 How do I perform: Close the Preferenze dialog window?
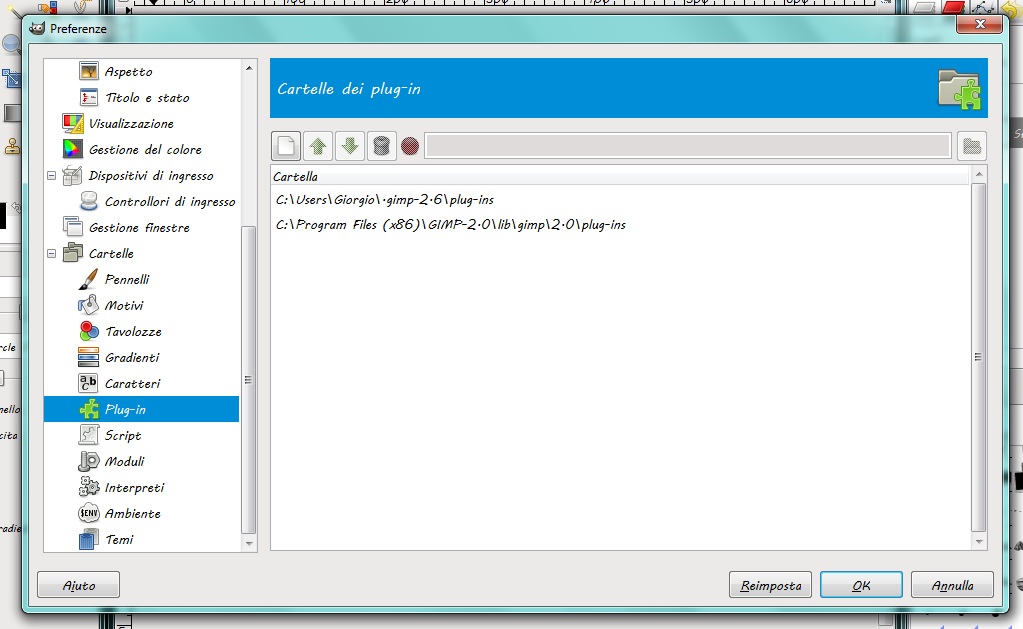pos(979,24)
